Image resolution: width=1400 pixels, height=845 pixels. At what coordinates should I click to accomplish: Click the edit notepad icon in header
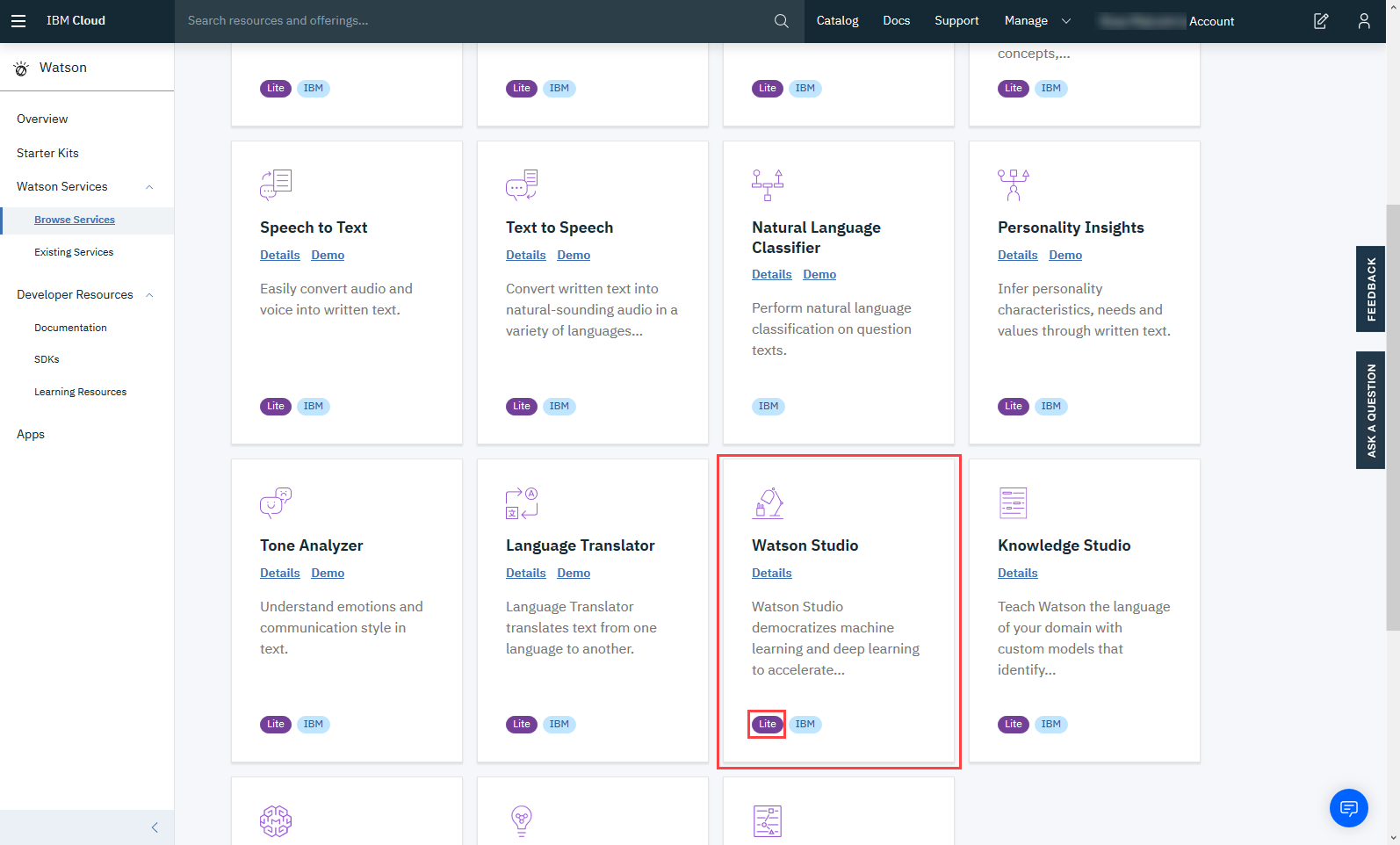point(1320,21)
